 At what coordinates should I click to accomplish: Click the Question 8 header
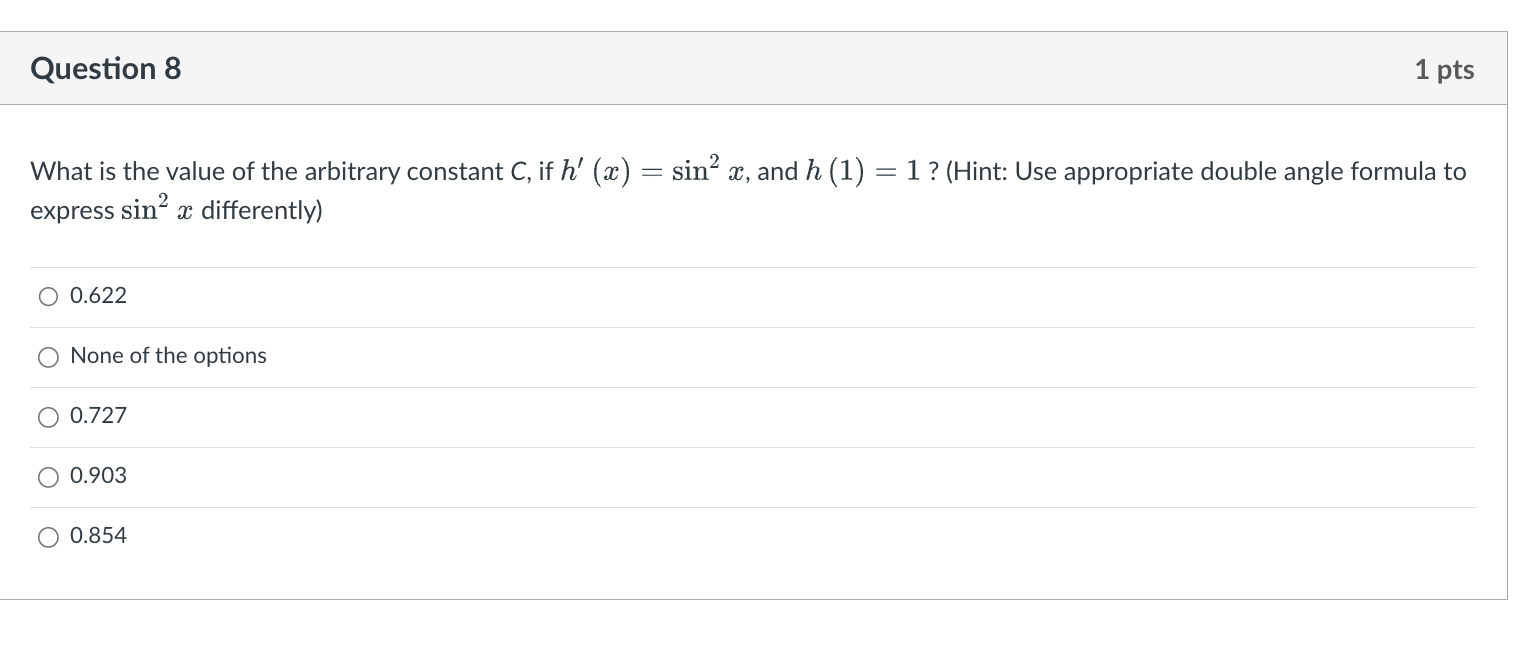click(x=105, y=68)
